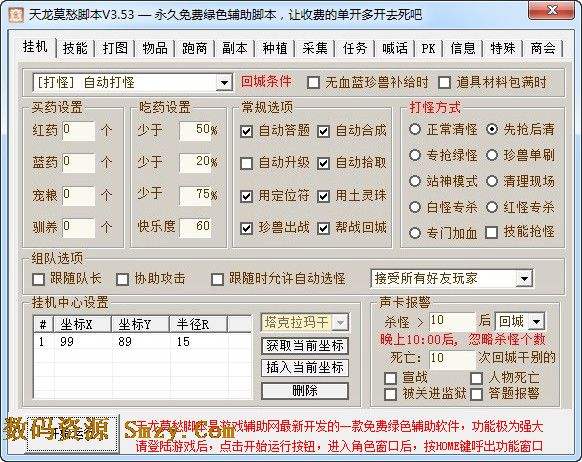The width and height of the screenshot is (582, 462).
Task: Switch to the 种植 tab
Action: pyautogui.click(x=275, y=48)
